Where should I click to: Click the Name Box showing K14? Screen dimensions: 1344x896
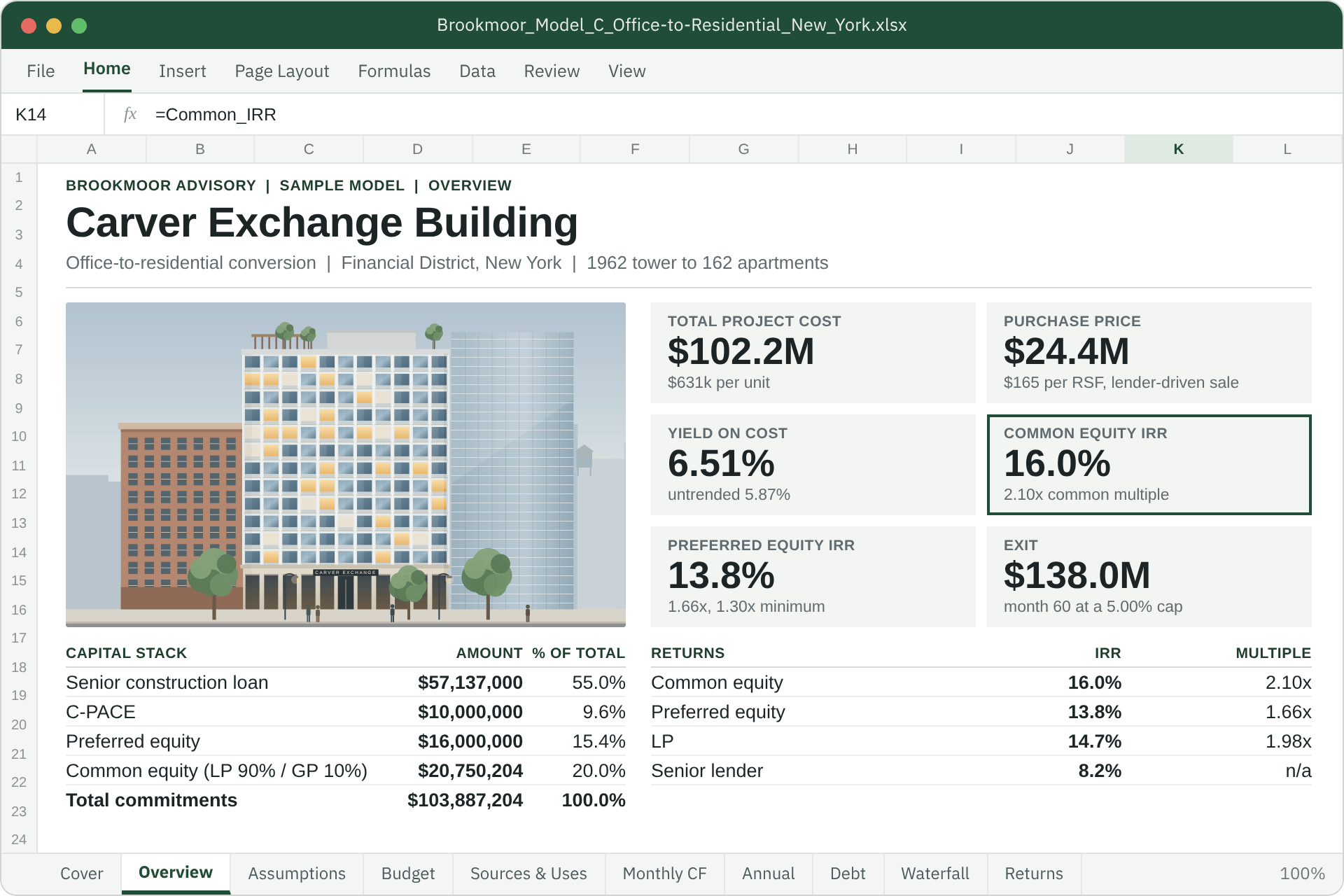(x=53, y=114)
